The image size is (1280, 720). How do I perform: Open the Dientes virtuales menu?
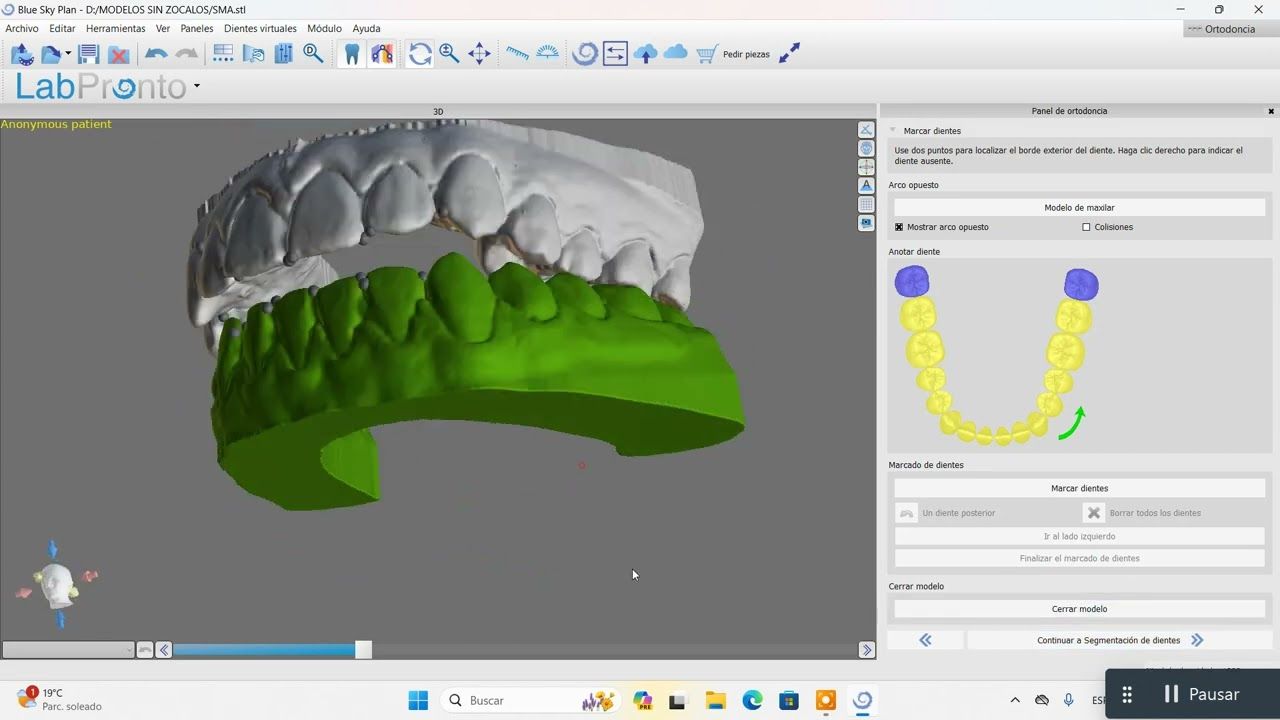click(x=260, y=29)
